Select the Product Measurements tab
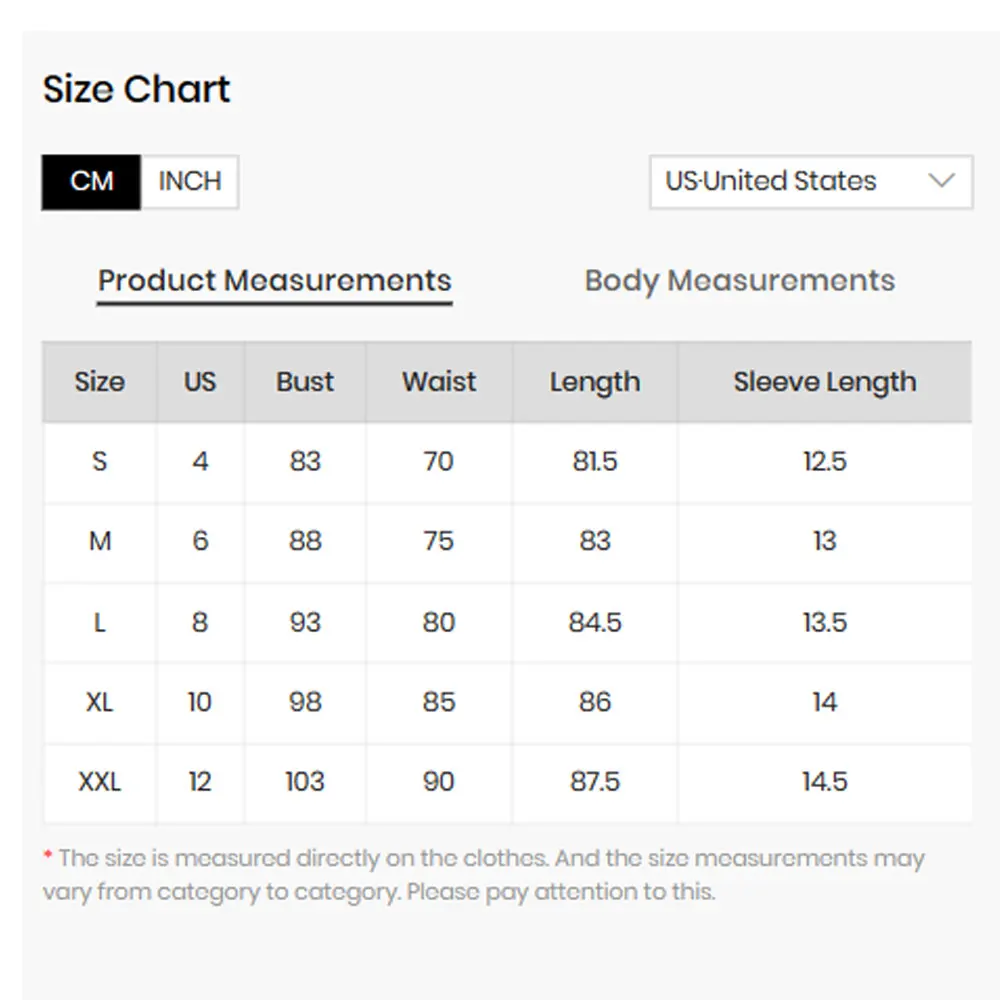1000x1000 pixels. 275,281
